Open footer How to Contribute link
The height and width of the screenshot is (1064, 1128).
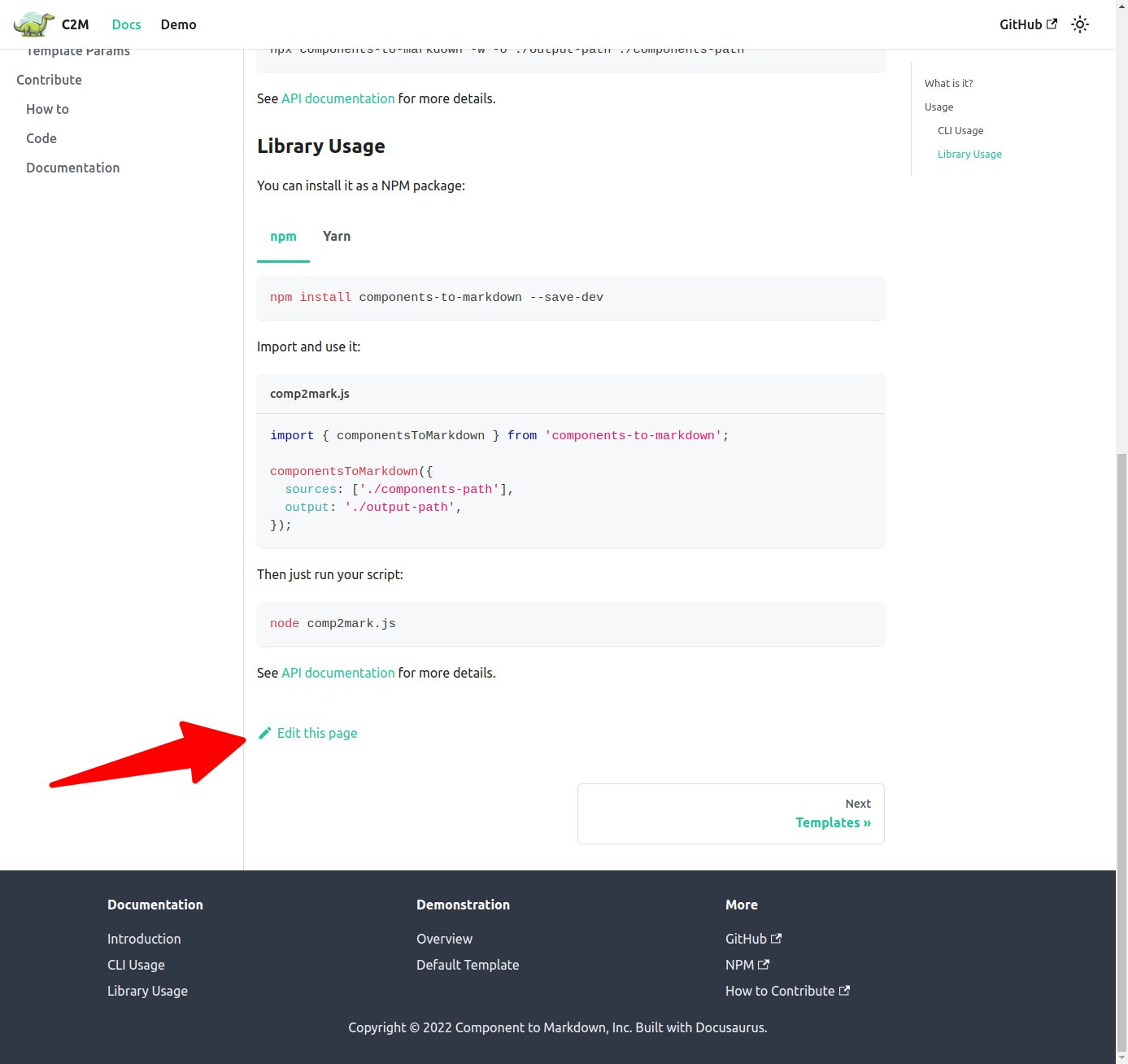(x=787, y=991)
